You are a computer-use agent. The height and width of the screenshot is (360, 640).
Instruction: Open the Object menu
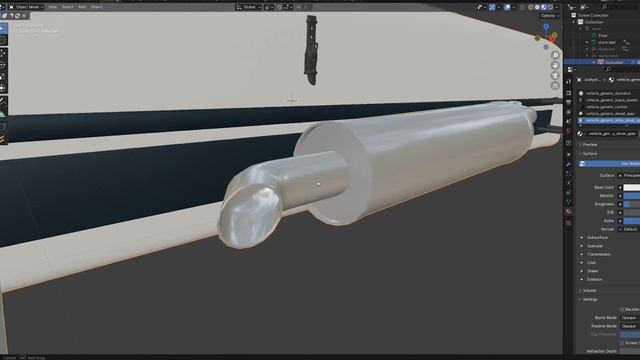click(97, 7)
